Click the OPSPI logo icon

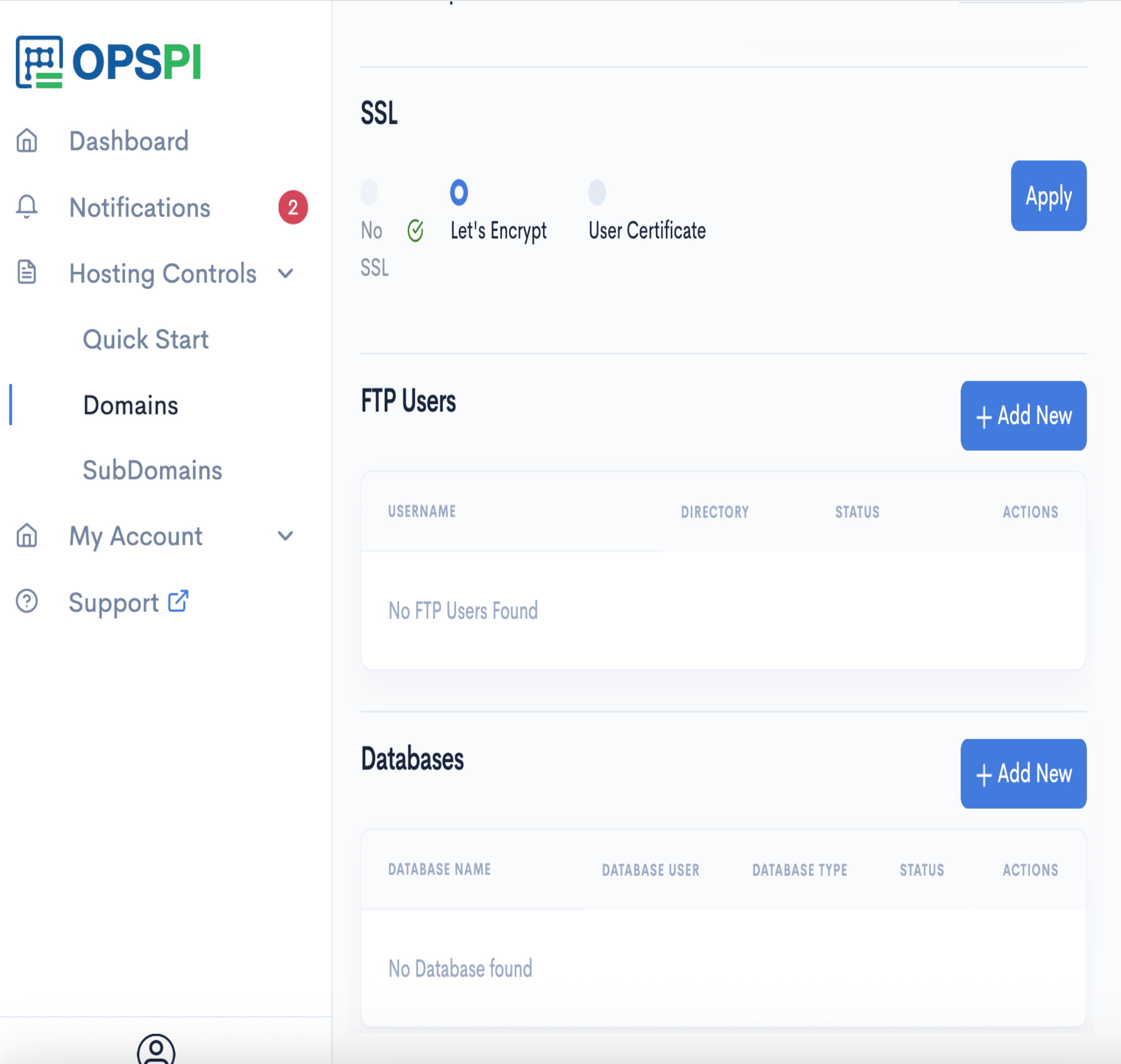(39, 62)
